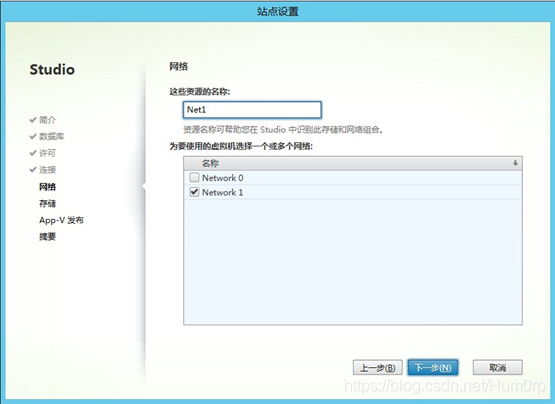
Task: Select the 摘要 step in sidebar
Action: (x=47, y=237)
